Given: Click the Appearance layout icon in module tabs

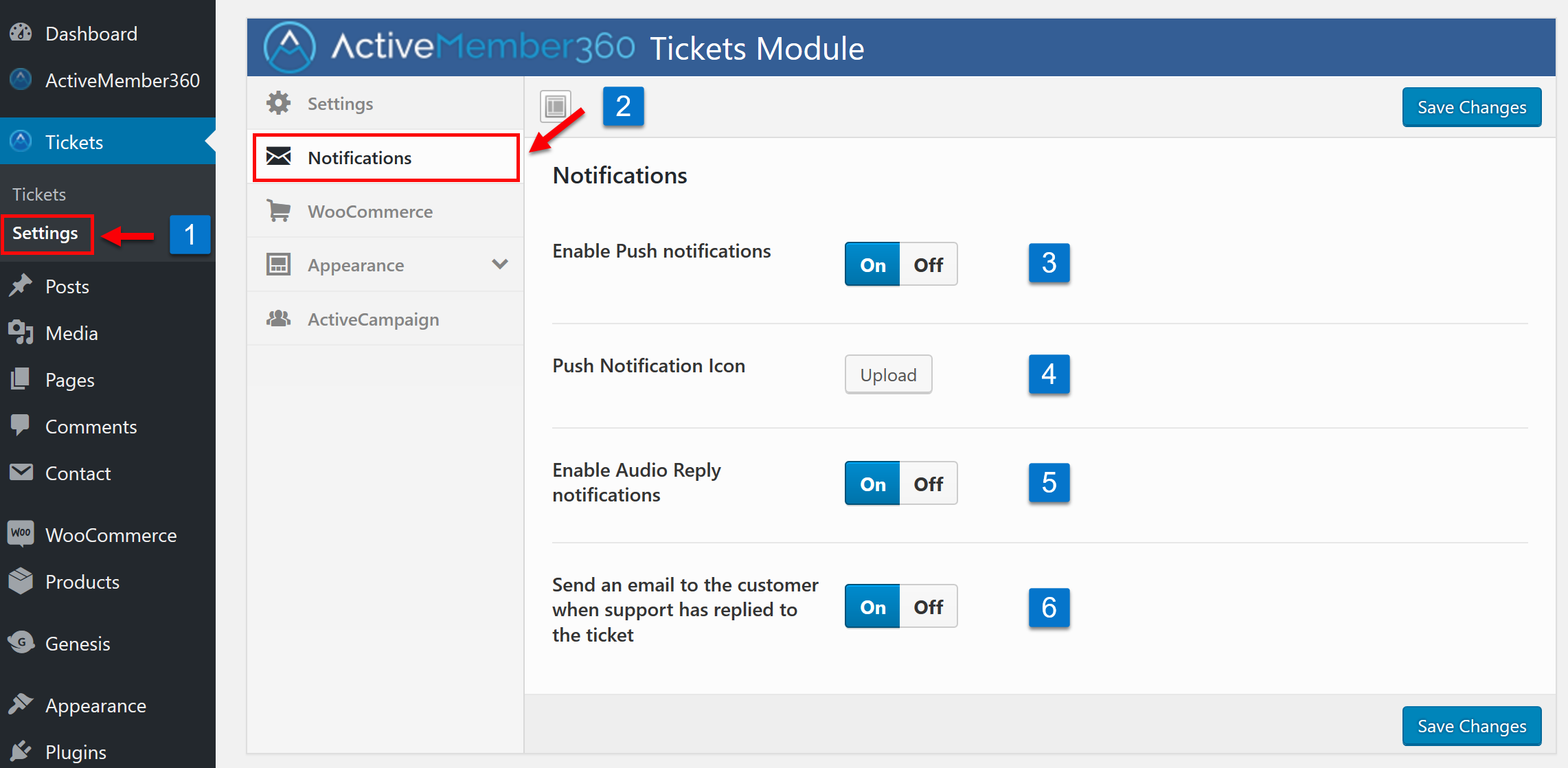Looking at the screenshot, I should 278,264.
